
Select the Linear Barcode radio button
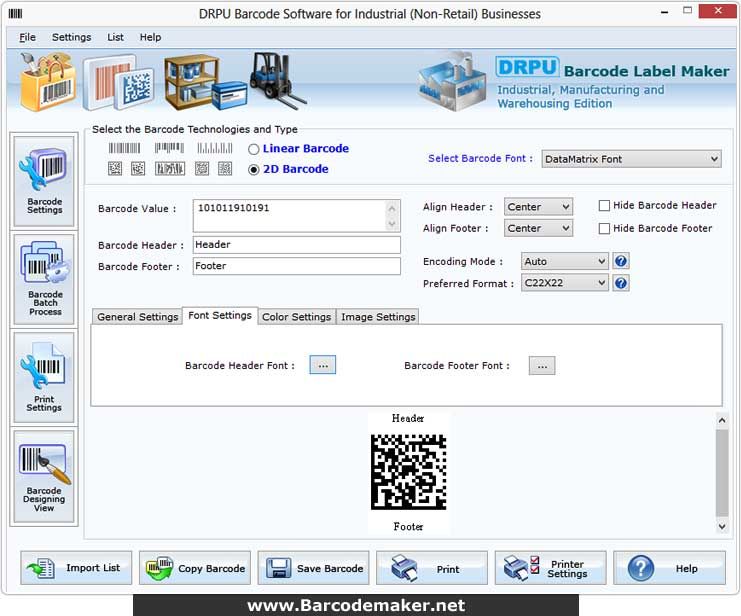254,149
